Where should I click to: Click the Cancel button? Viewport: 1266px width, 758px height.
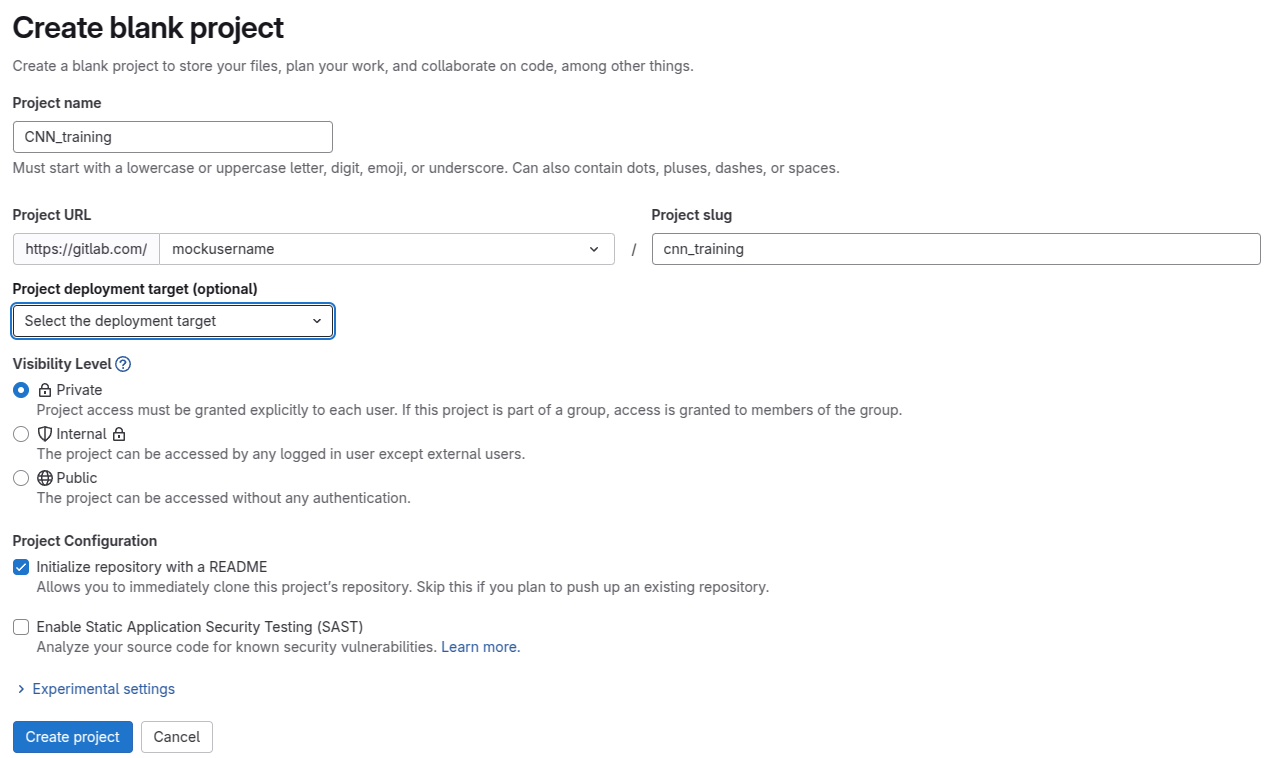[177, 737]
